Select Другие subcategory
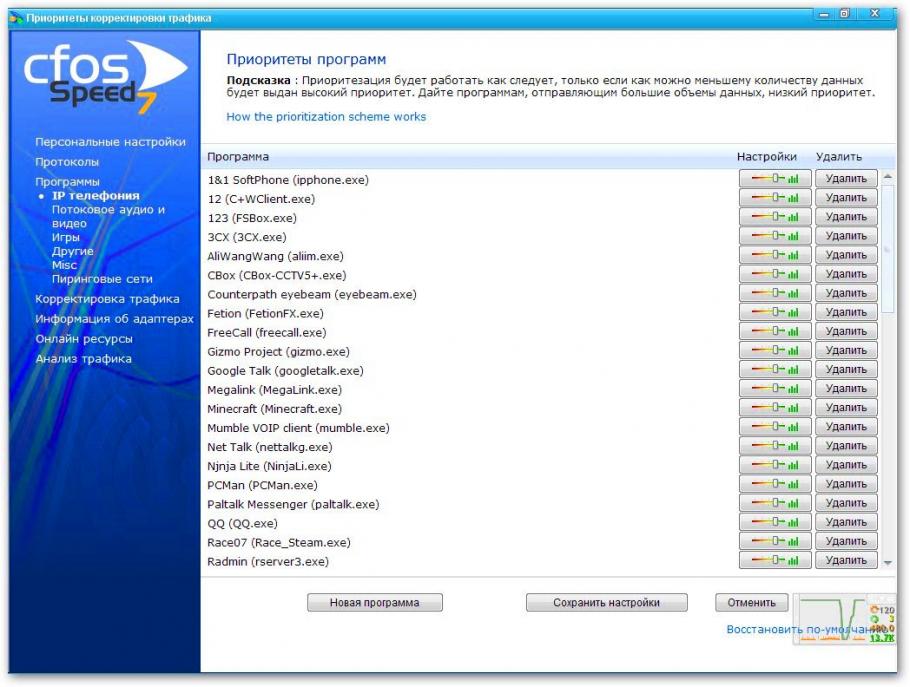Image resolution: width=910 pixels, height=687 pixels. coord(73,251)
